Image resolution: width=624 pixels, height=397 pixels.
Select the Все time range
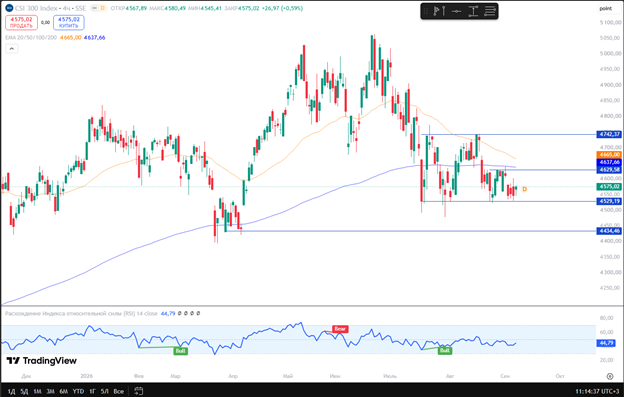tap(119, 391)
